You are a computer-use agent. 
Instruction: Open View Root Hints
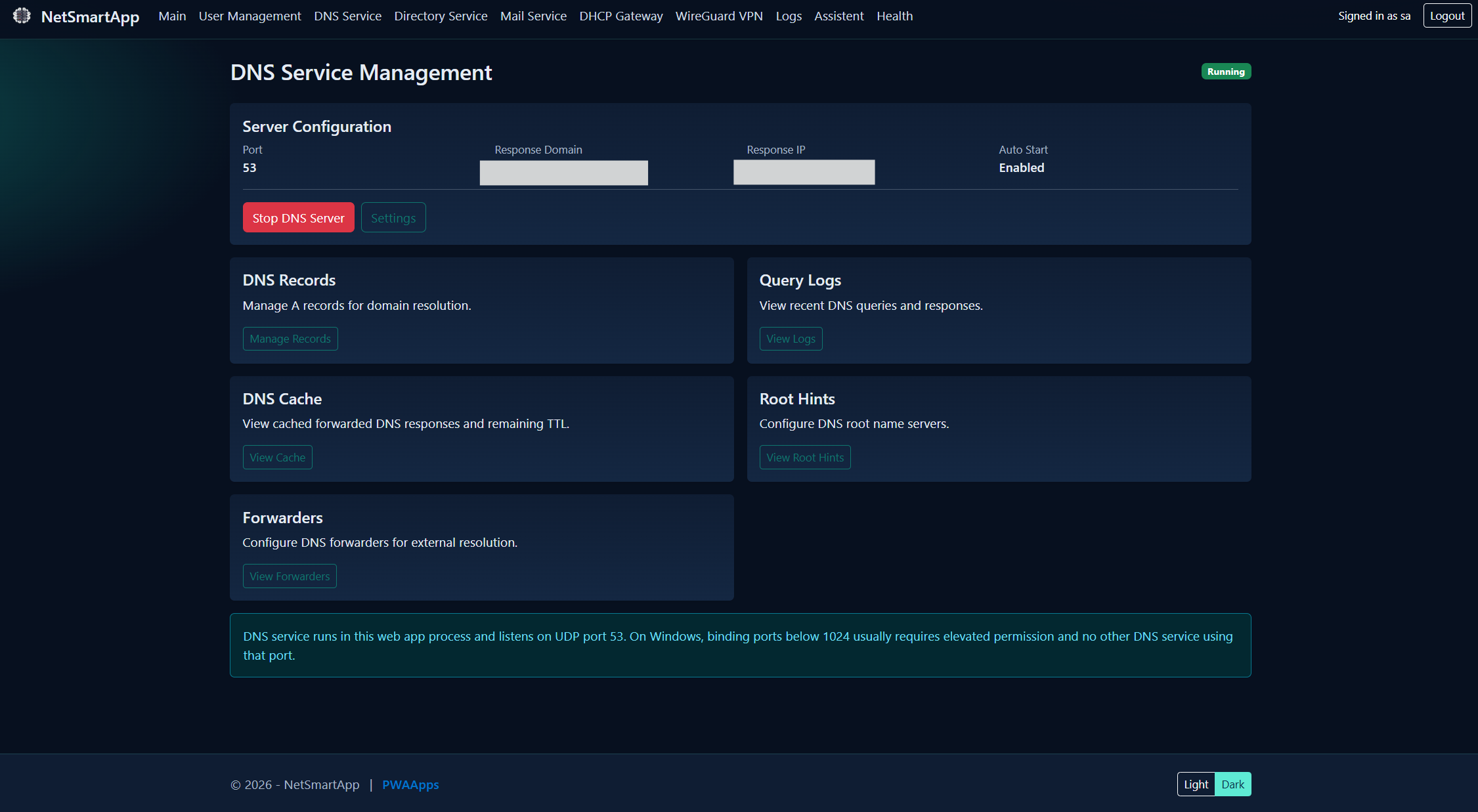pyautogui.click(x=805, y=458)
